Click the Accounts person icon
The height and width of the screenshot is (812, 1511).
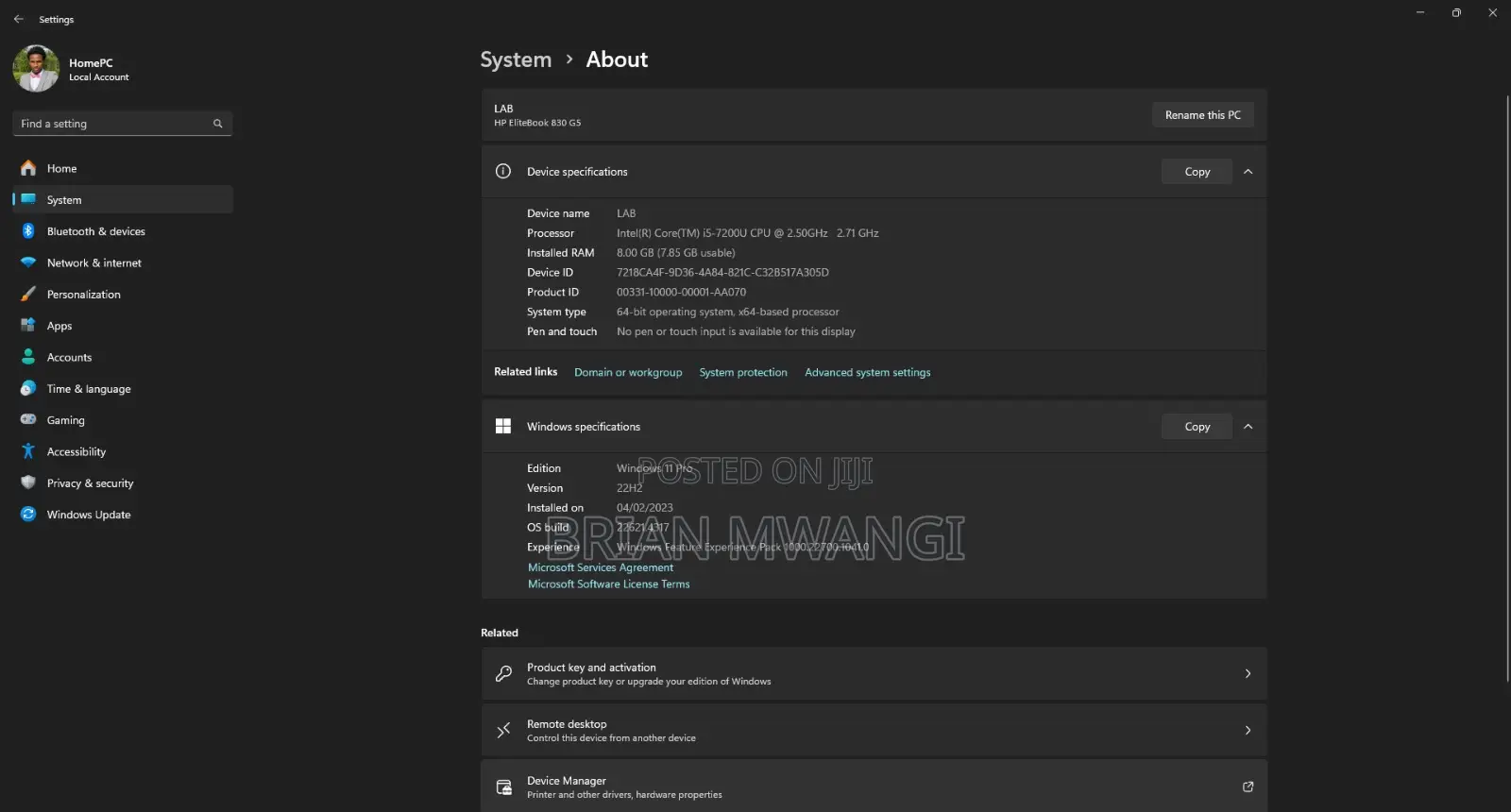(28, 357)
